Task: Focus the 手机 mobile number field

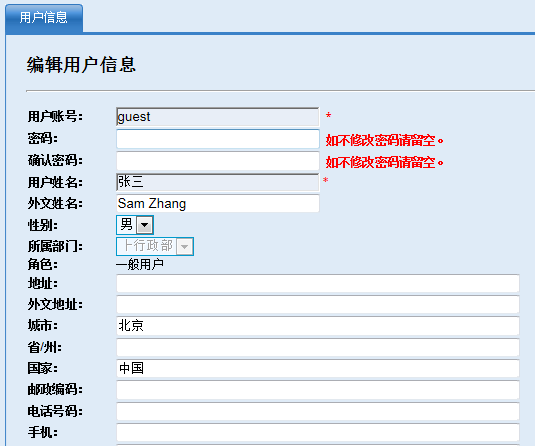Action: pos(318,433)
